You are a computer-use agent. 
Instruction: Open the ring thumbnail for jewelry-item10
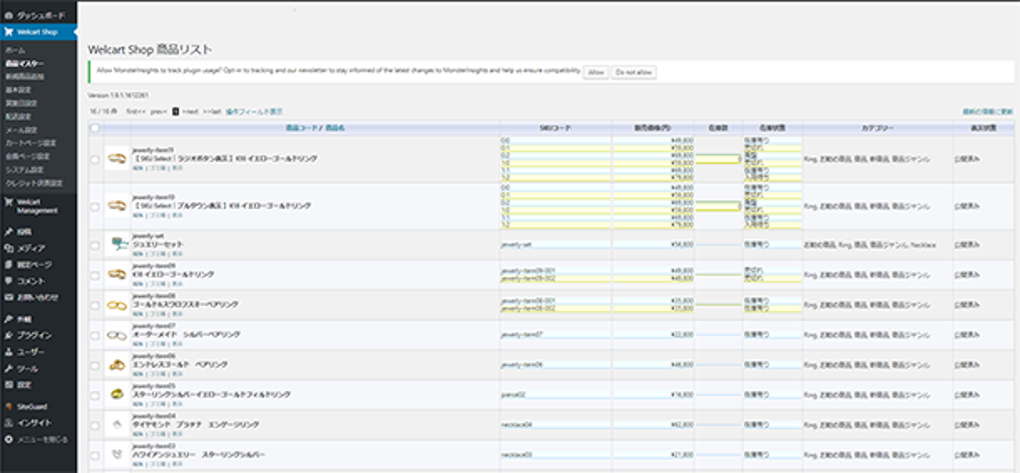point(117,206)
